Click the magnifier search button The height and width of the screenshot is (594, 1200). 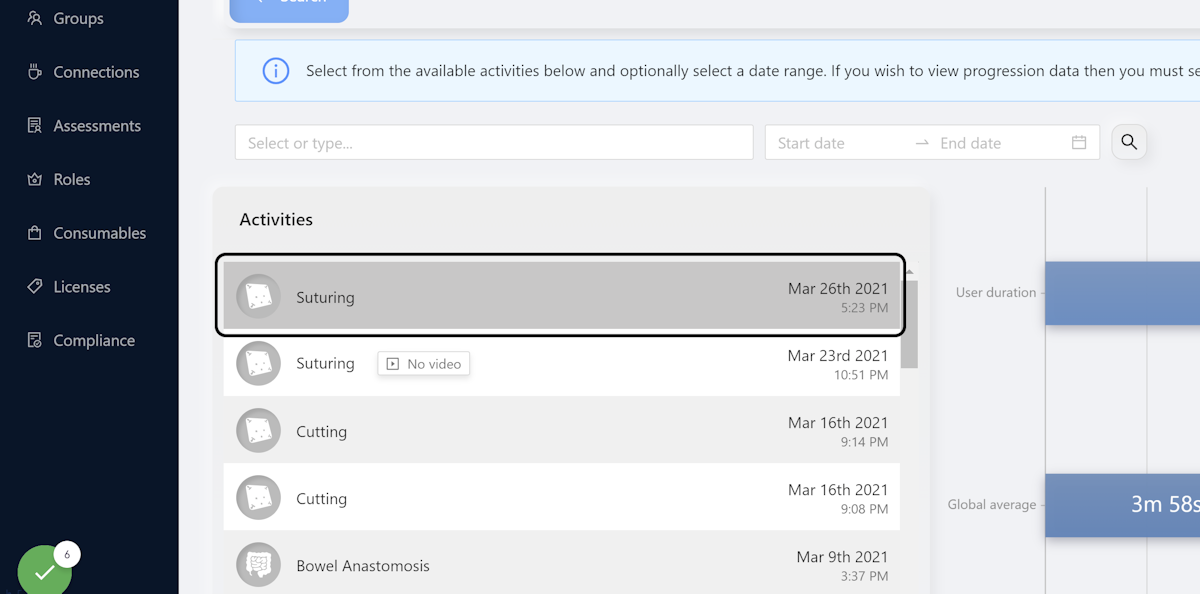[x=1129, y=142]
